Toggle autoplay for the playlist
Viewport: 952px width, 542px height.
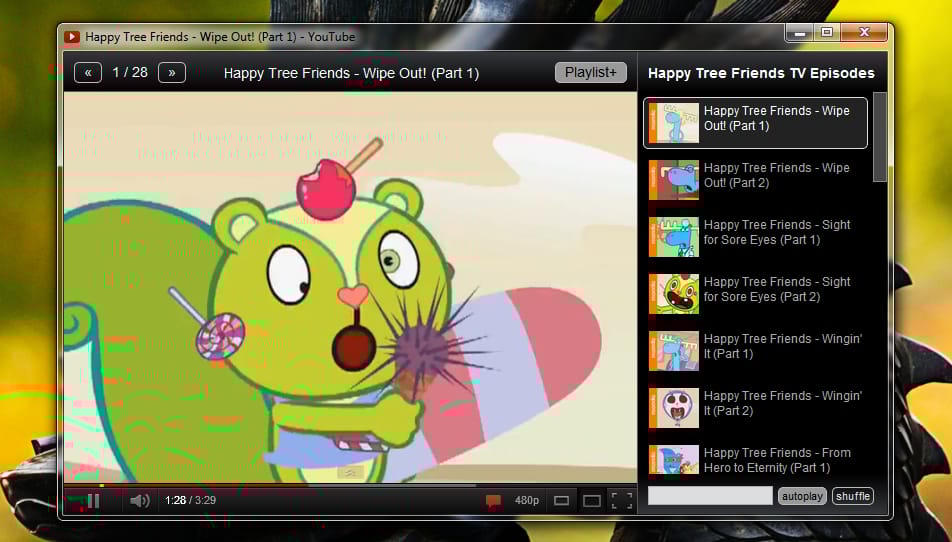802,496
